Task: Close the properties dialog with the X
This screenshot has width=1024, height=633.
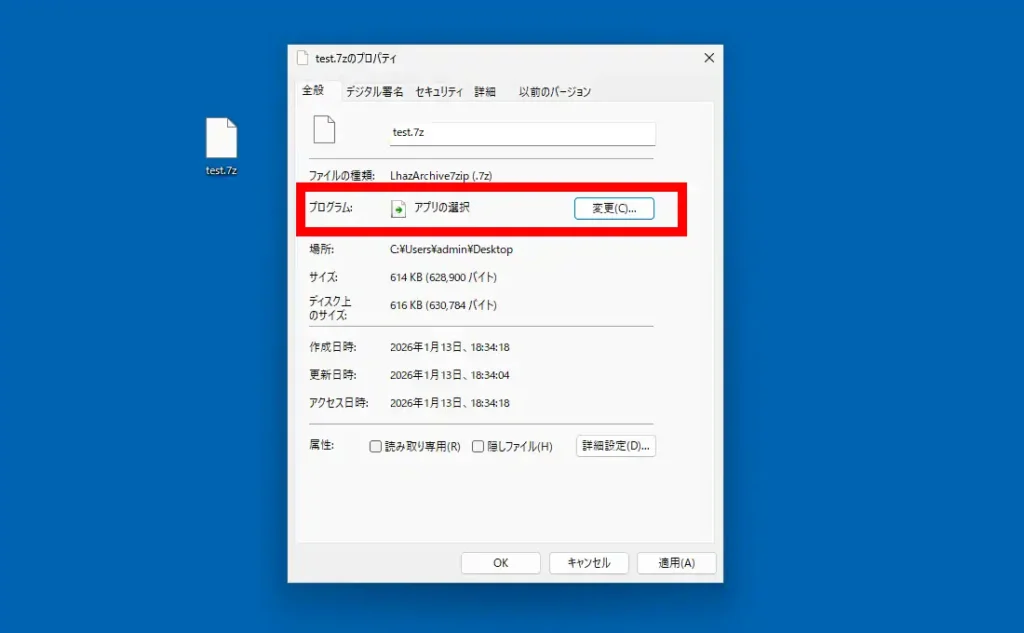Action: 709,57
